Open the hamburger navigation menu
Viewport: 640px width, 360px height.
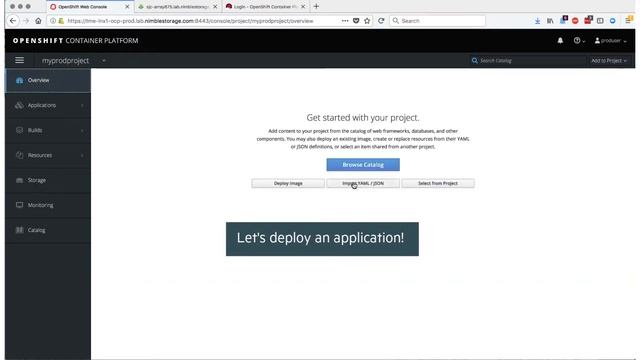[19, 60]
